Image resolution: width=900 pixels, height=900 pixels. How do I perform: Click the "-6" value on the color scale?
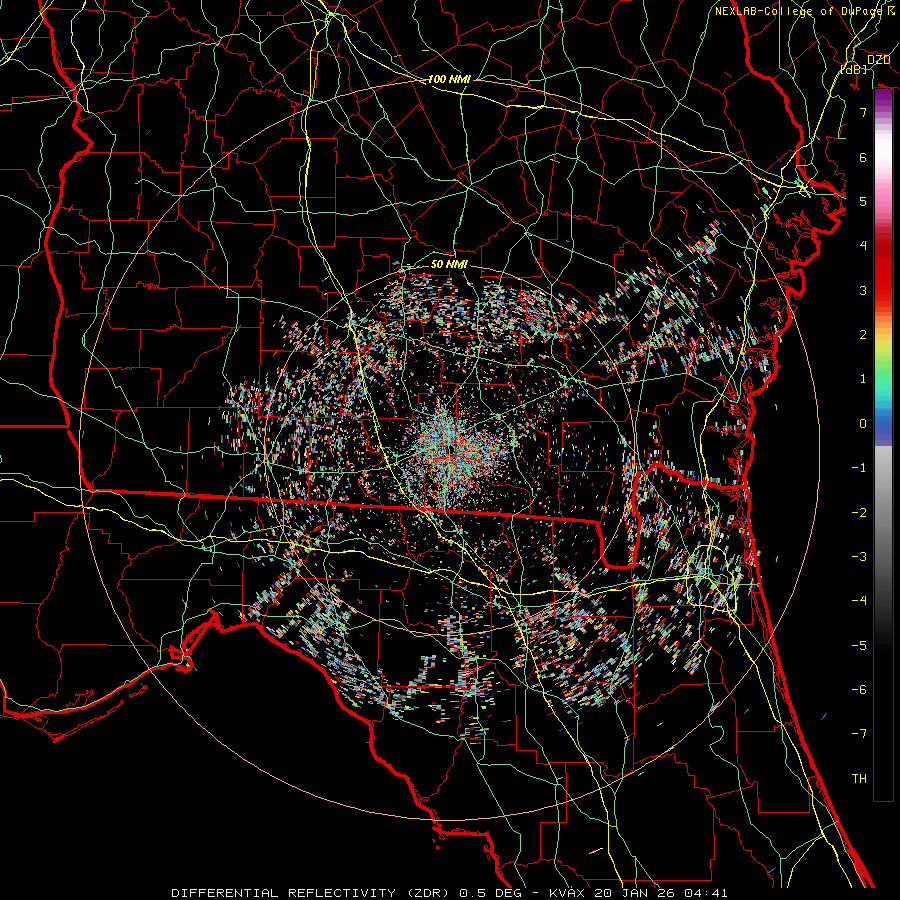(x=859, y=690)
